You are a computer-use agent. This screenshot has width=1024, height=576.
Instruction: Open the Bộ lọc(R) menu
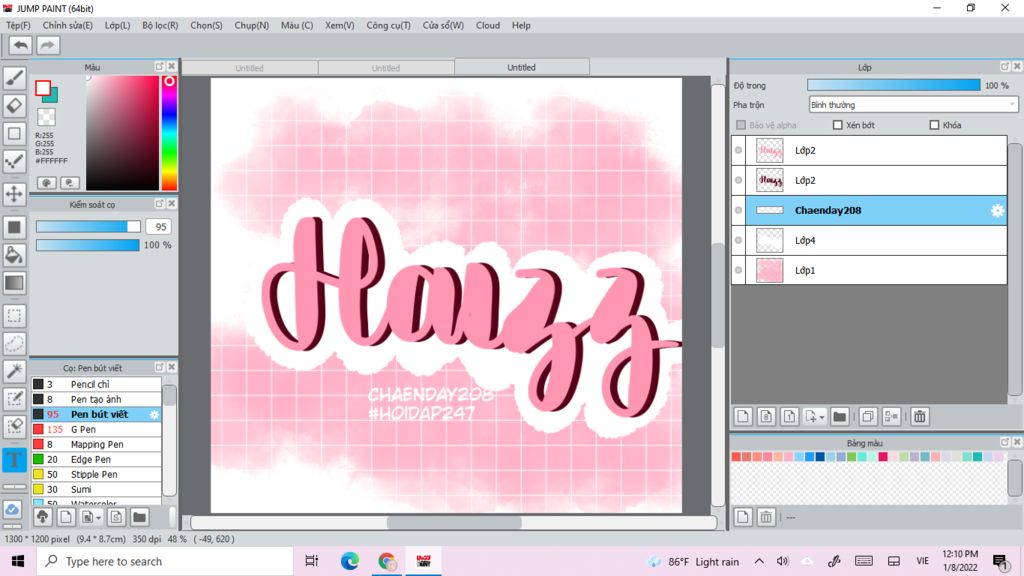point(160,25)
